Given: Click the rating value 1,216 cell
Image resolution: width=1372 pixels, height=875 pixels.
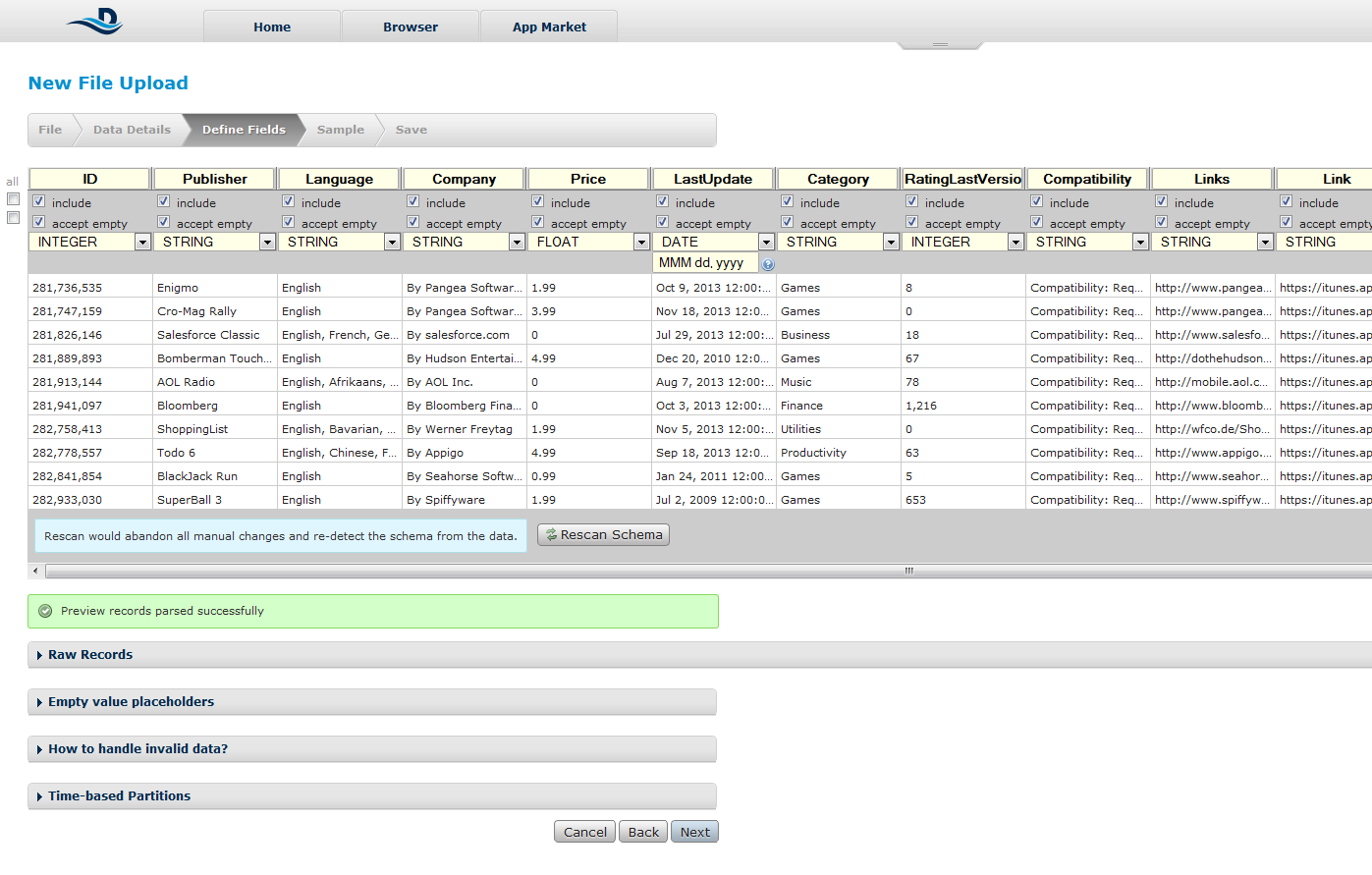Looking at the screenshot, I should point(963,406).
